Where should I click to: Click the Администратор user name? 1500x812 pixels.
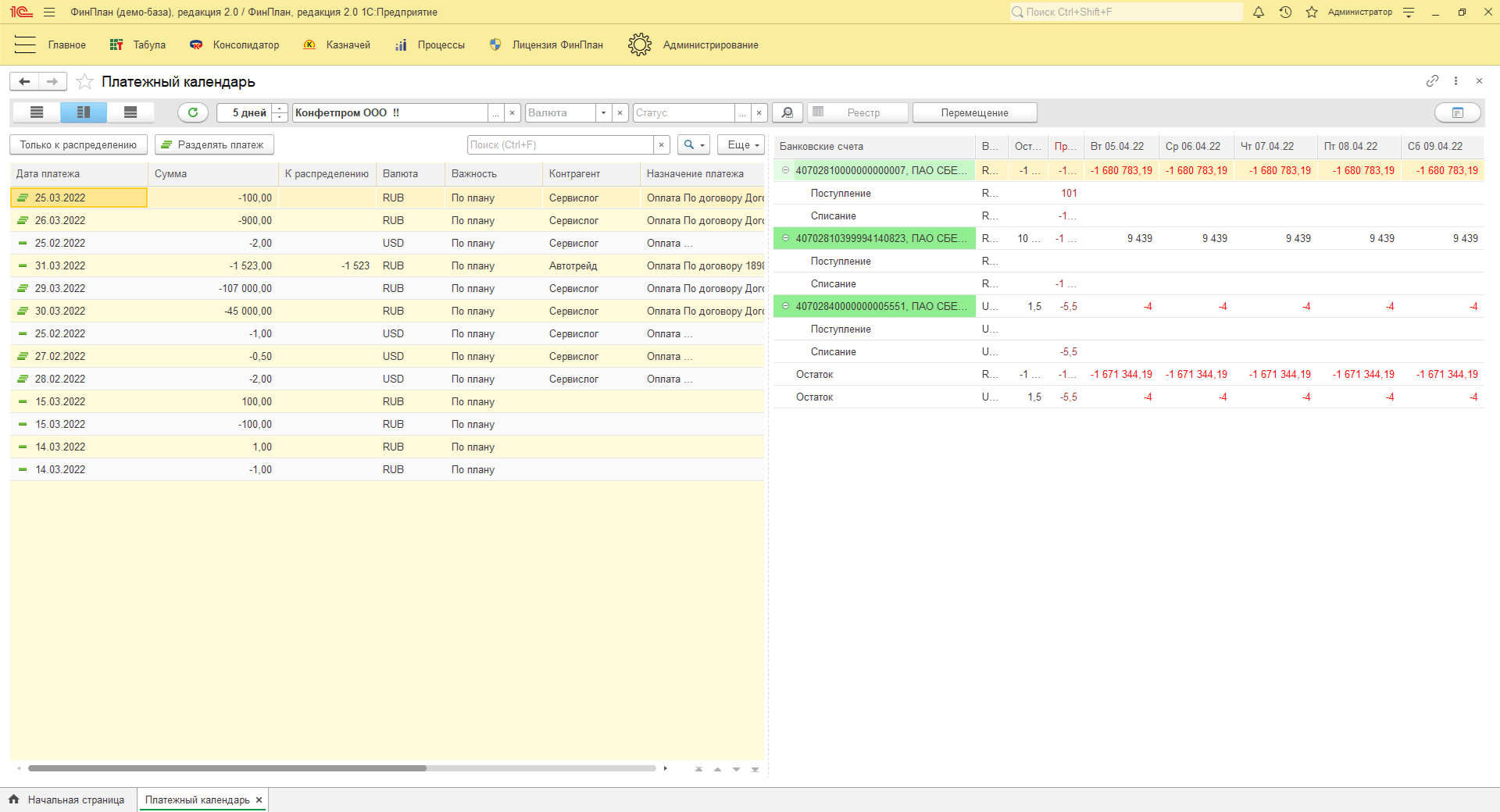pyautogui.click(x=1359, y=12)
